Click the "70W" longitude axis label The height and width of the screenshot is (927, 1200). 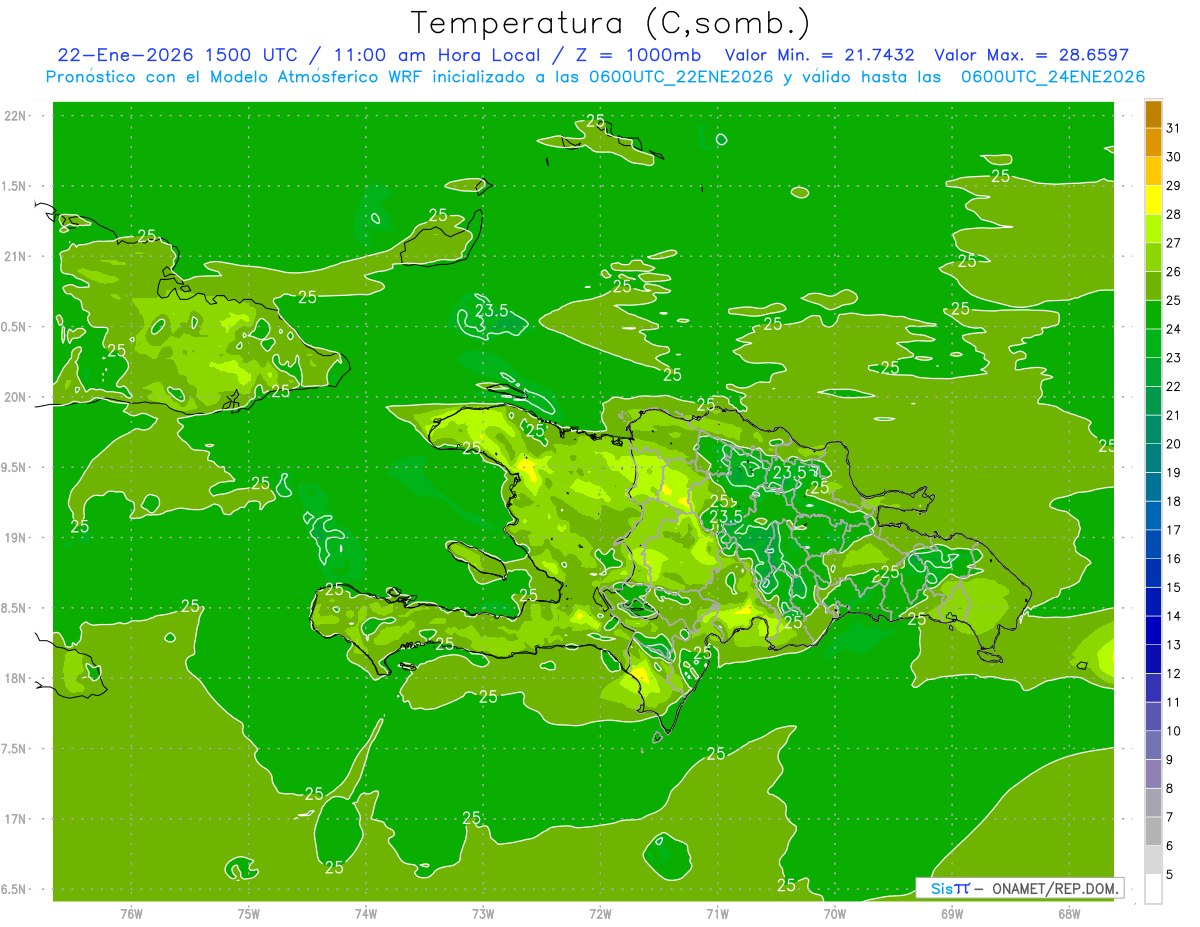(835, 914)
